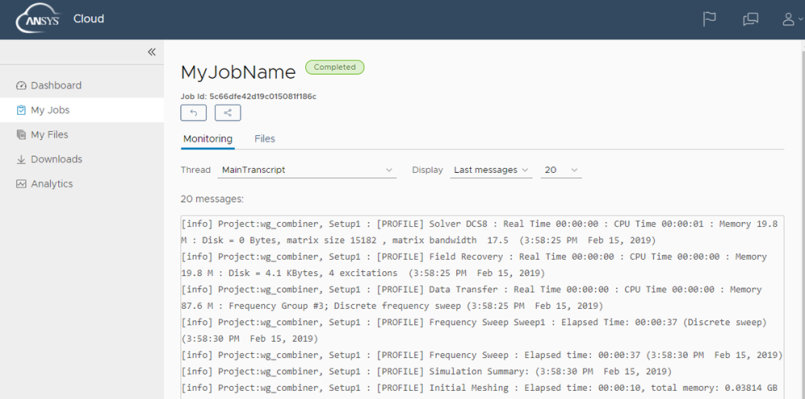The width and height of the screenshot is (805, 399).
Task: Select the Dashboard sidebar entry
Action: pos(82,85)
